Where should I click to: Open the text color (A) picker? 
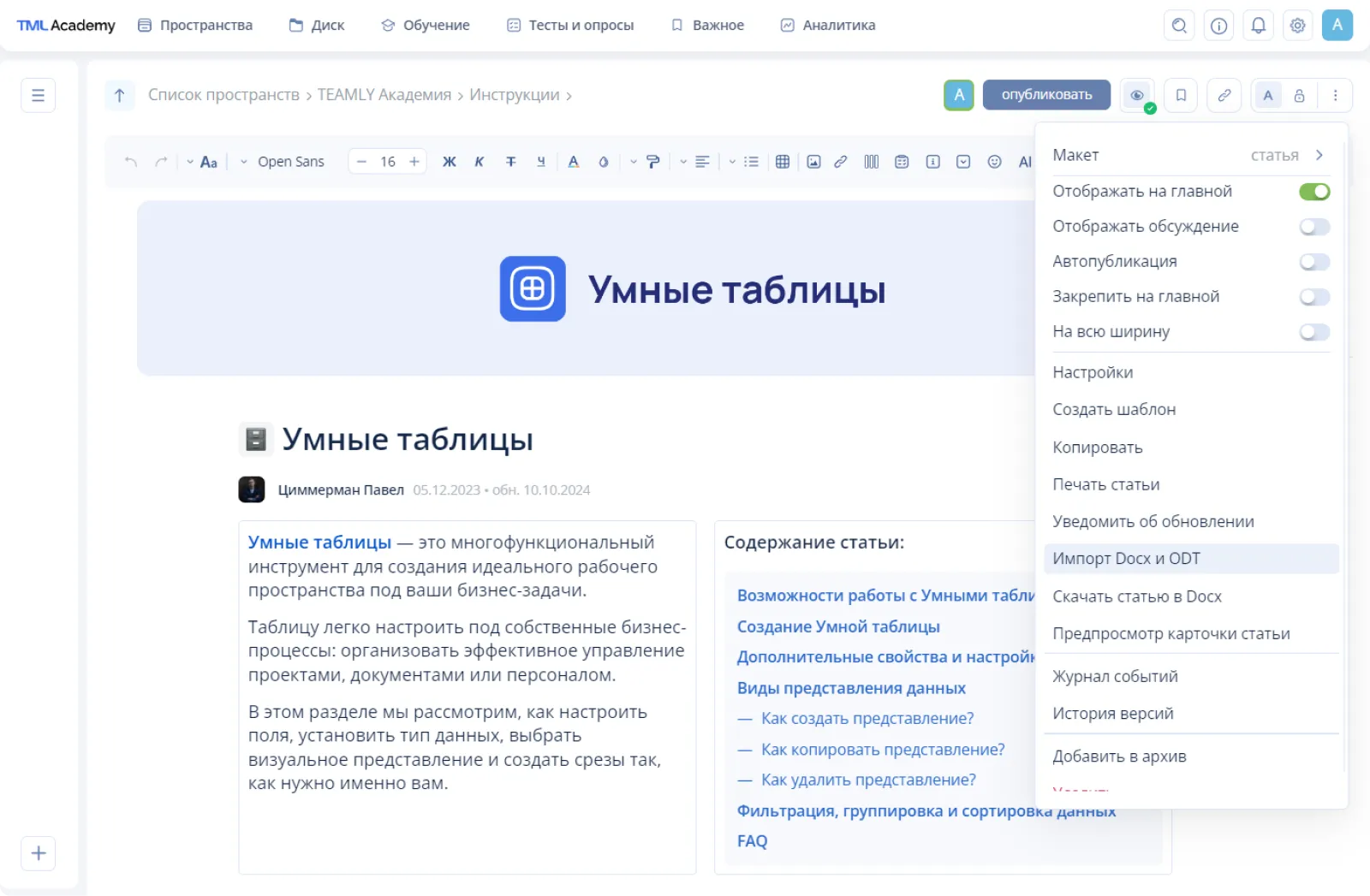pyautogui.click(x=574, y=162)
